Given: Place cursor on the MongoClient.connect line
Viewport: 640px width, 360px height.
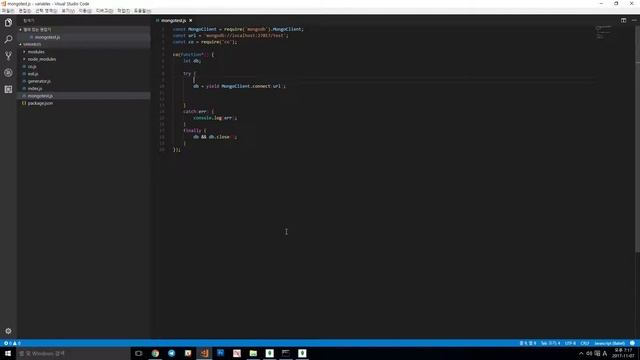Looking at the screenshot, I should pyautogui.click(x=239, y=86).
